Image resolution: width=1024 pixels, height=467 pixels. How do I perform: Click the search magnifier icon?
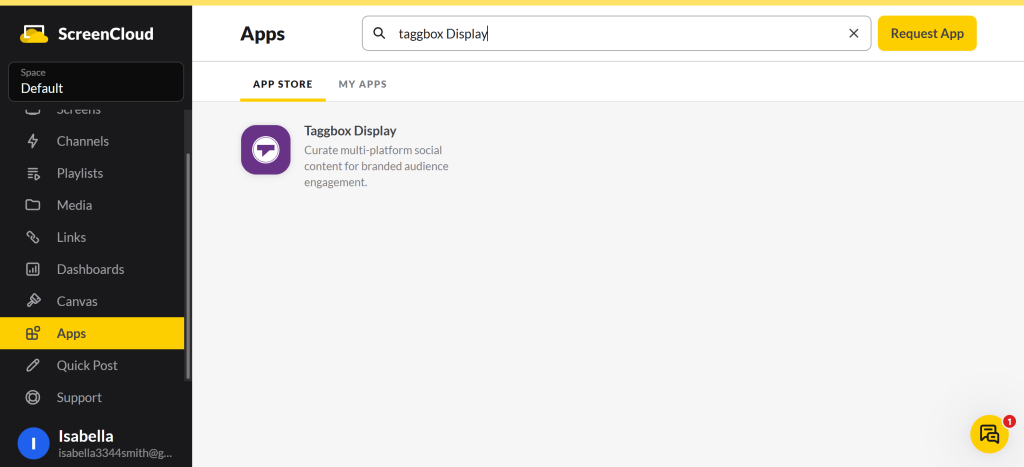[379, 33]
